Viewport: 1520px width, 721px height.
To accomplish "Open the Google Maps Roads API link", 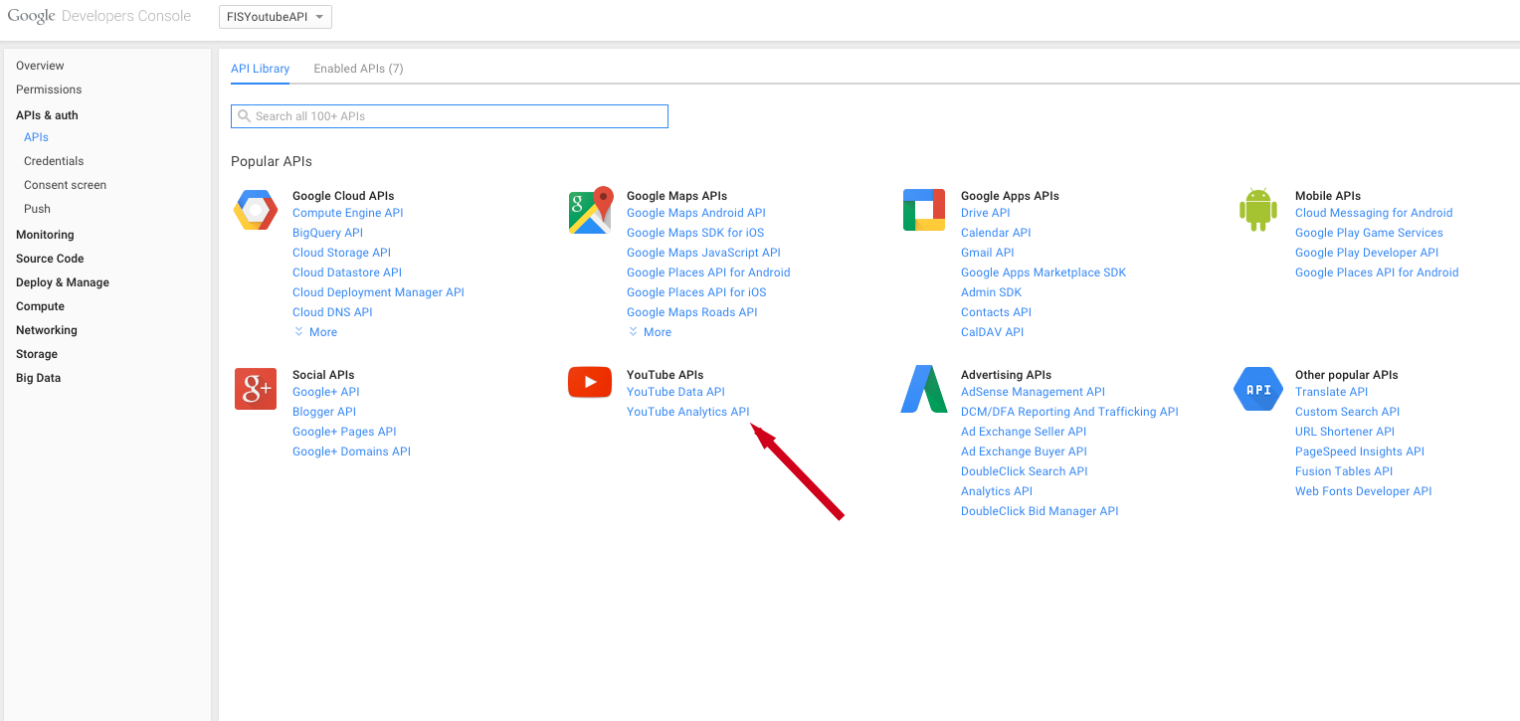I will click(692, 313).
